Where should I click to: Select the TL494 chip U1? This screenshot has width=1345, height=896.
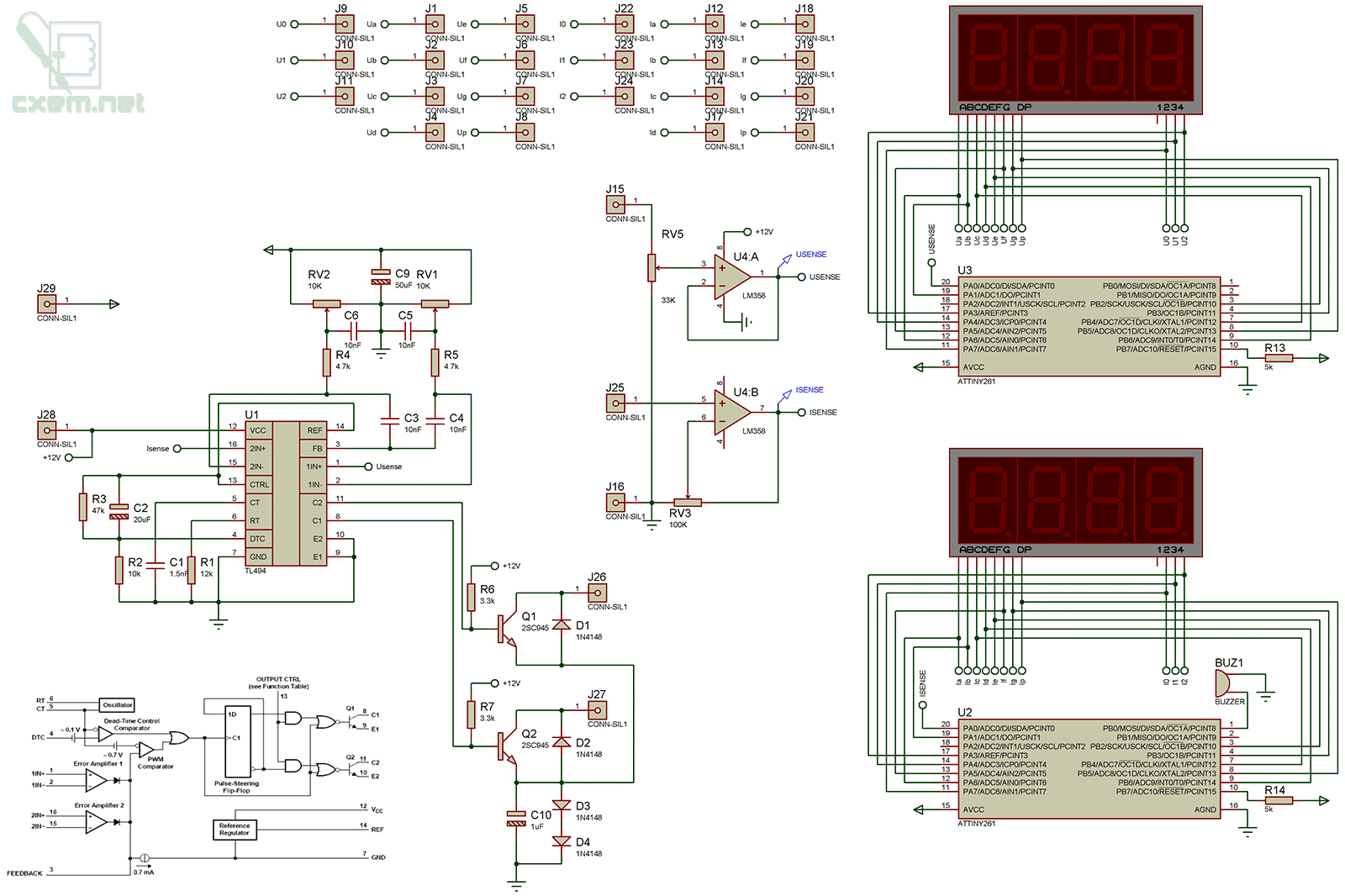pos(286,493)
